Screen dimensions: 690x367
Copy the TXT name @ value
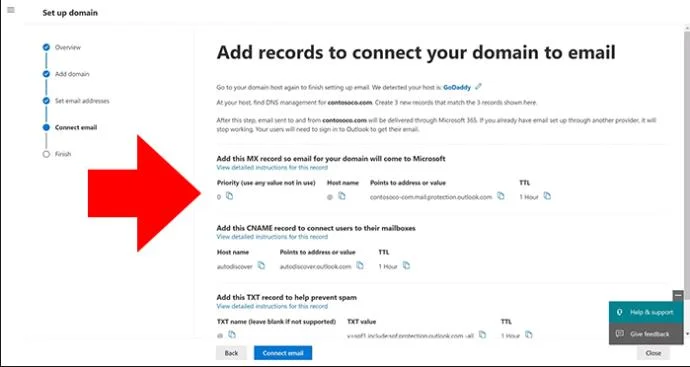click(232, 335)
